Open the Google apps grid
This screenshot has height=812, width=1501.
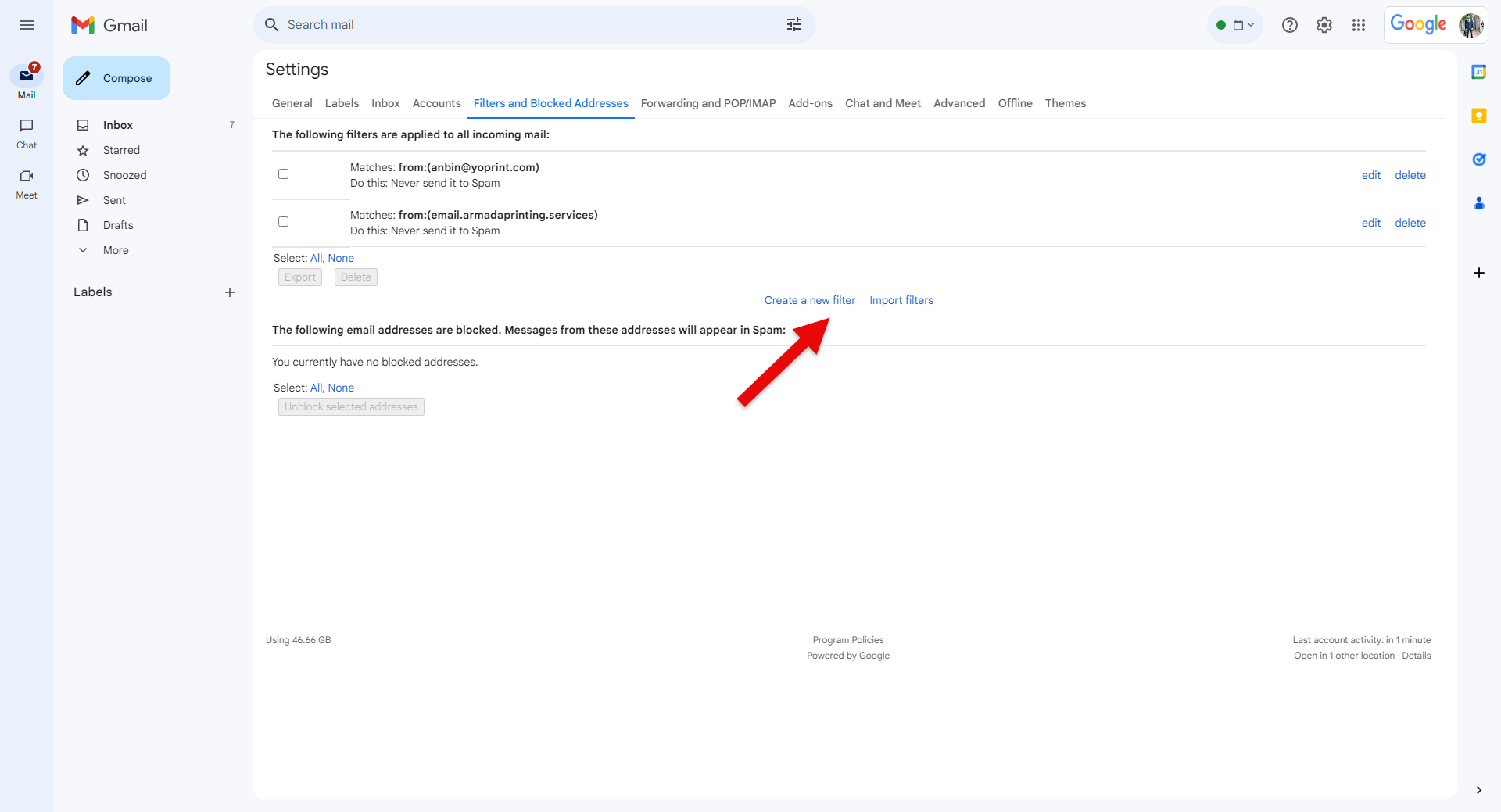1359,25
